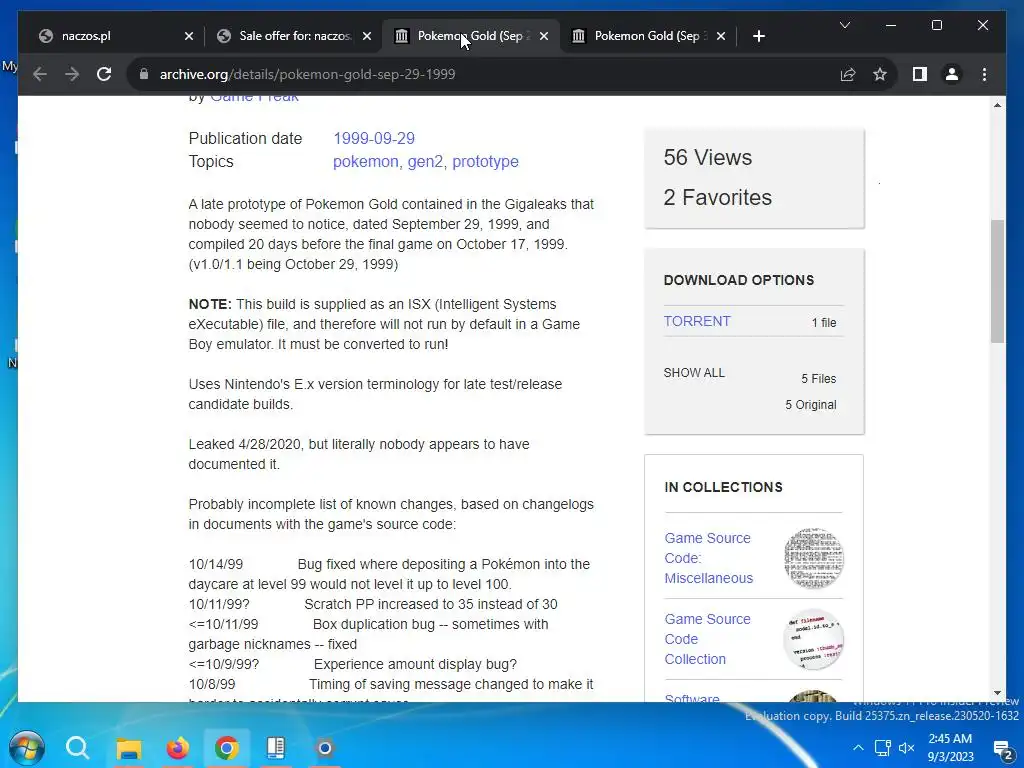1024x768 pixels.
Task: Click the IN COLLECTIONS heading
Action: [x=723, y=487]
